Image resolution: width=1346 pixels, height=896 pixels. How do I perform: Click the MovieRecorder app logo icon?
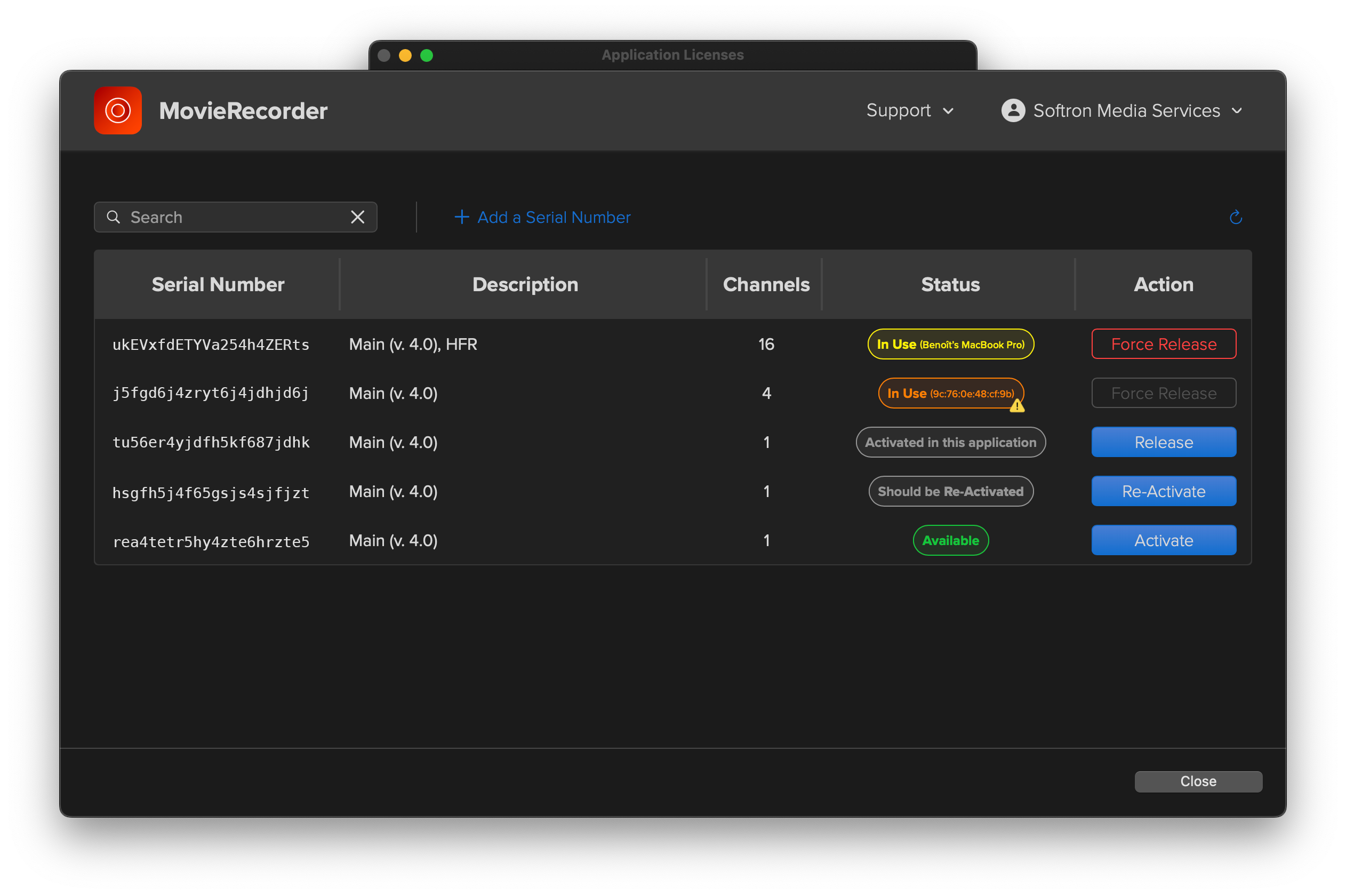(118, 110)
